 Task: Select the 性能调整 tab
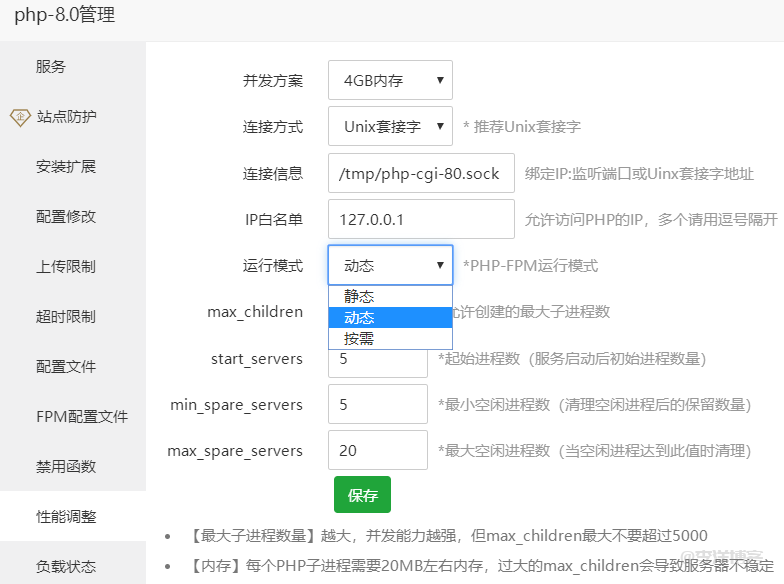point(66,517)
